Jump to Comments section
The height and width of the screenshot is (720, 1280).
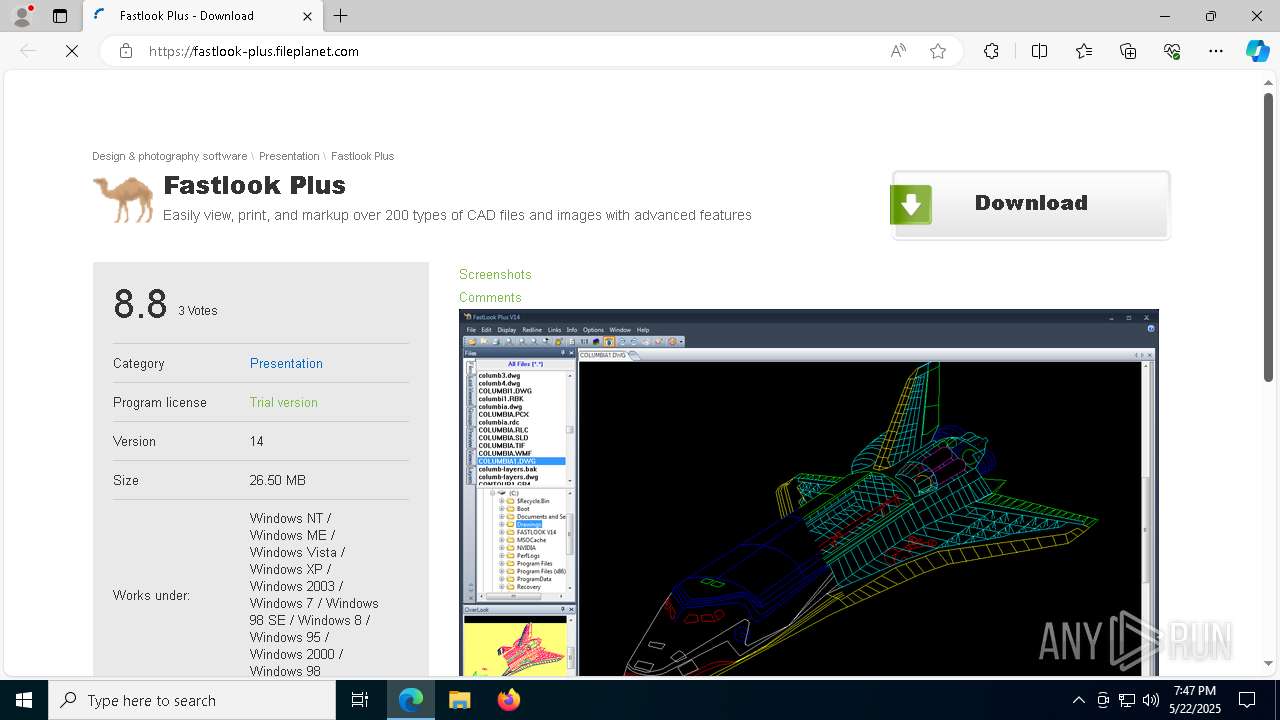pos(490,297)
